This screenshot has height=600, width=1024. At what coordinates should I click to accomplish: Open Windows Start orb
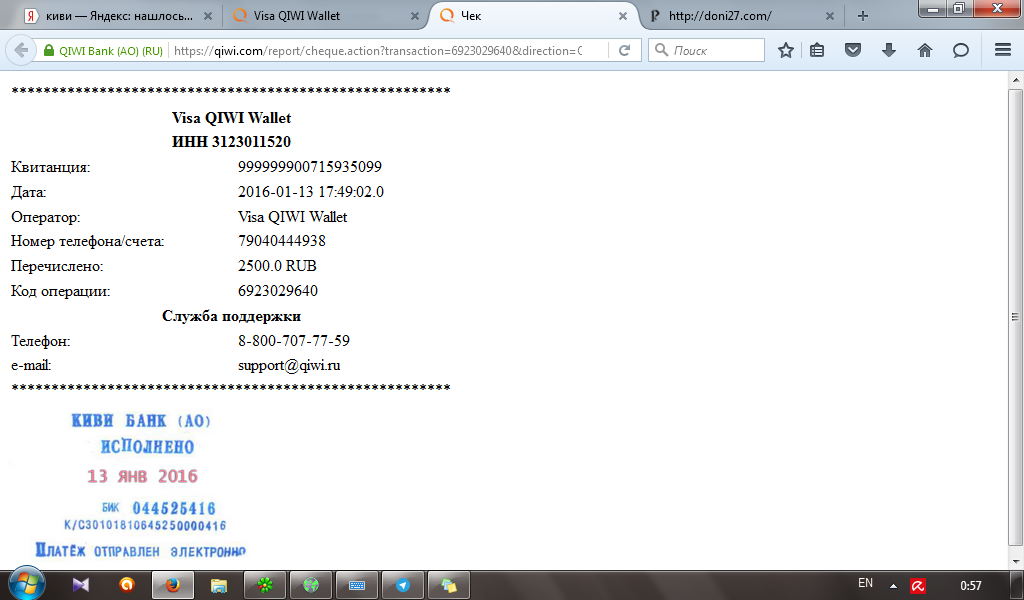[x=27, y=583]
